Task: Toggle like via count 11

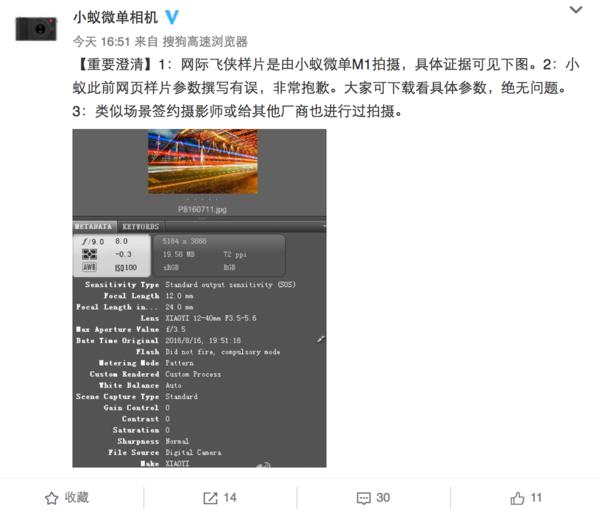Action: [536, 498]
